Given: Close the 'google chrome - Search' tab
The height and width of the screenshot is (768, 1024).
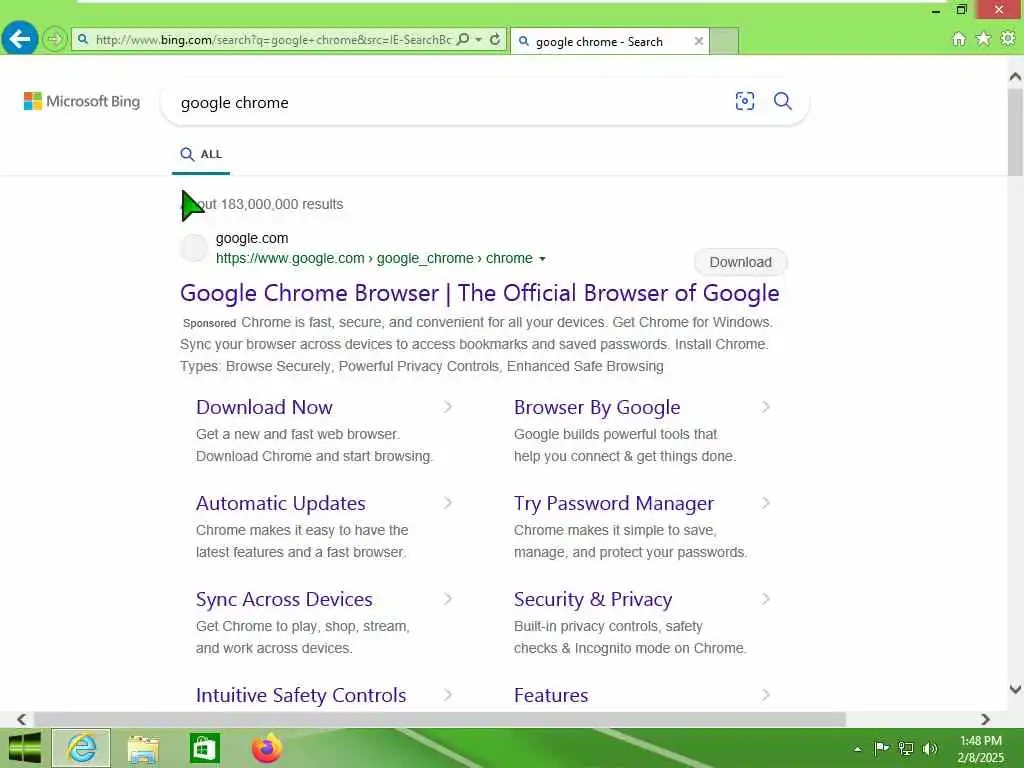Looking at the screenshot, I should pos(699,41).
